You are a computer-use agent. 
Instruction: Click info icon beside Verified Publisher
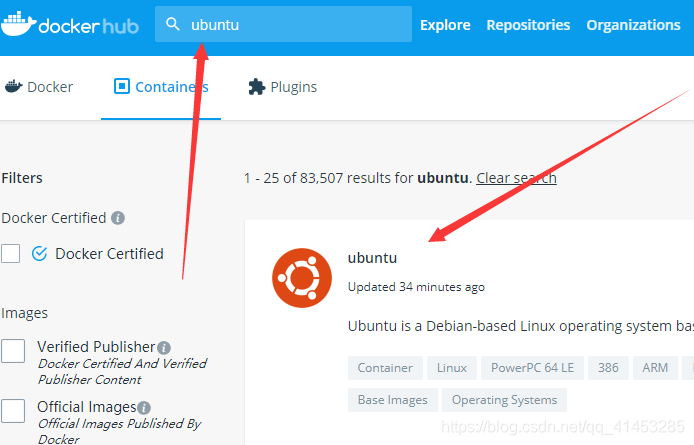(x=164, y=348)
